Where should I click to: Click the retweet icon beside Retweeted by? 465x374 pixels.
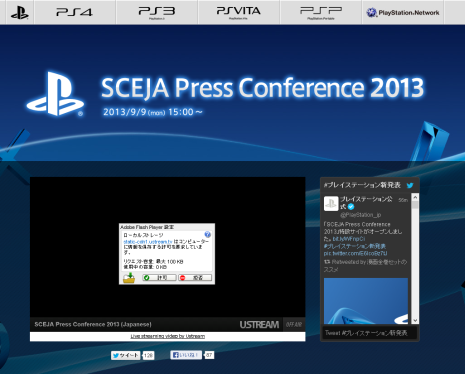[327, 262]
